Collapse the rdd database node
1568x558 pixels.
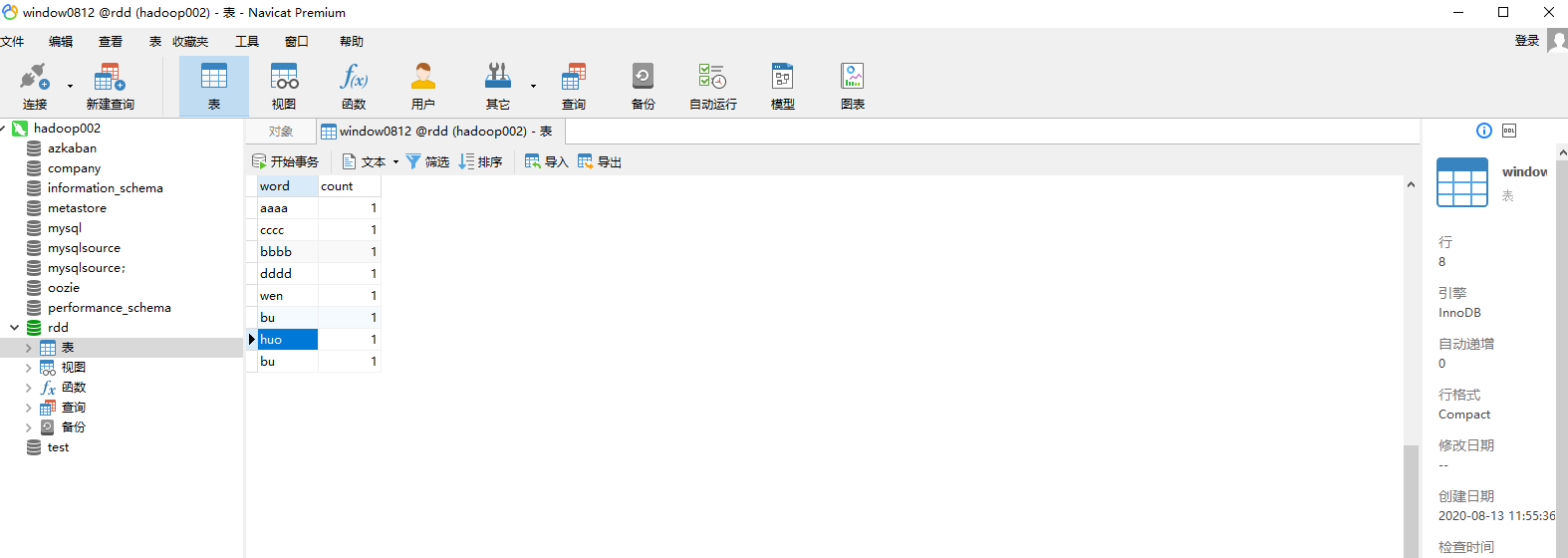click(x=14, y=328)
